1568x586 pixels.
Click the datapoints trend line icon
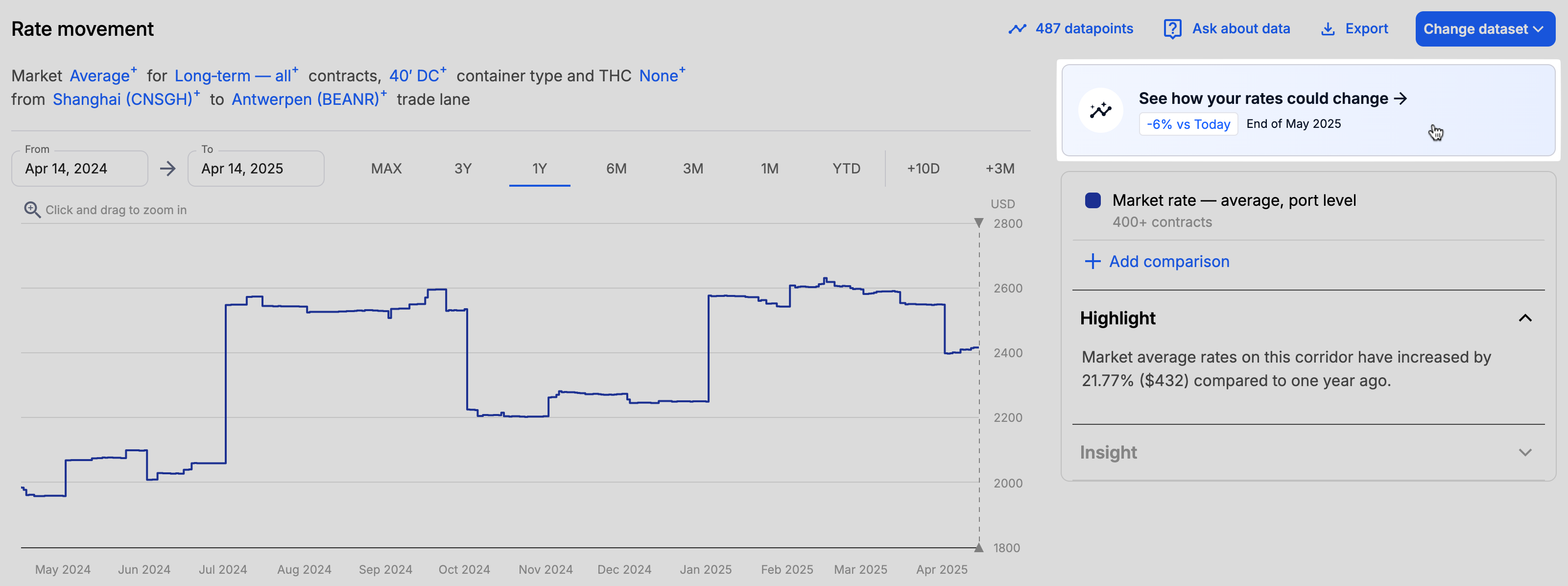[1017, 28]
